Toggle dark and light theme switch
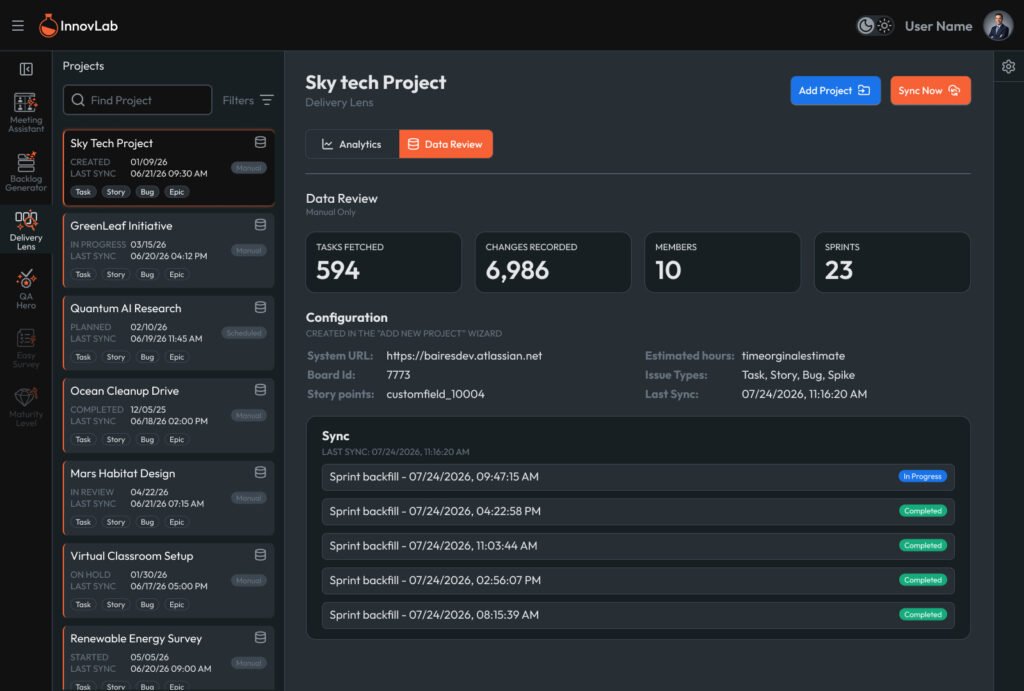The height and width of the screenshot is (691, 1024). [x=874, y=25]
